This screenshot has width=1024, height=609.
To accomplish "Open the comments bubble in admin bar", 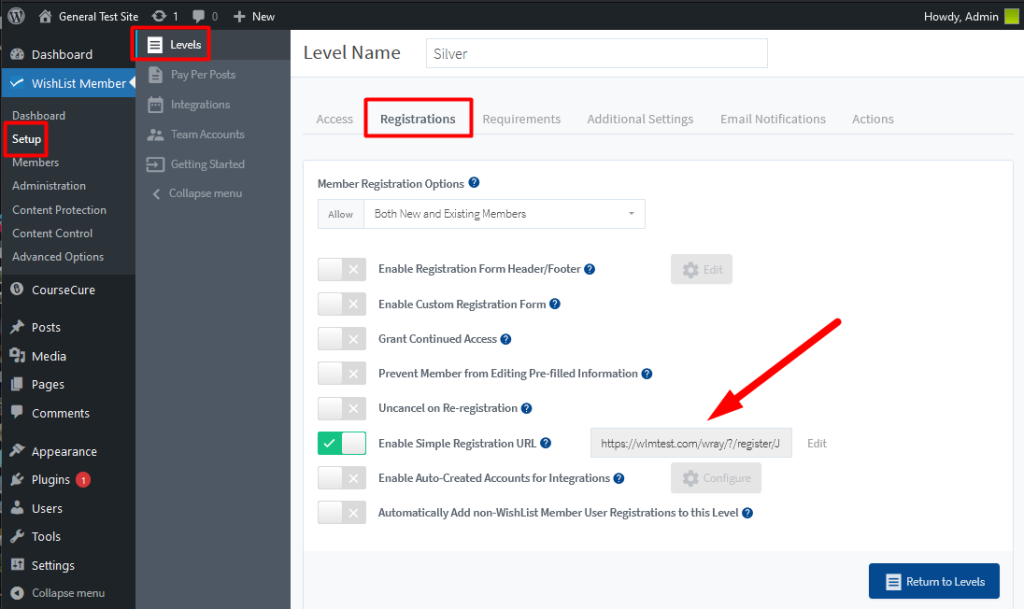I will 199,16.
